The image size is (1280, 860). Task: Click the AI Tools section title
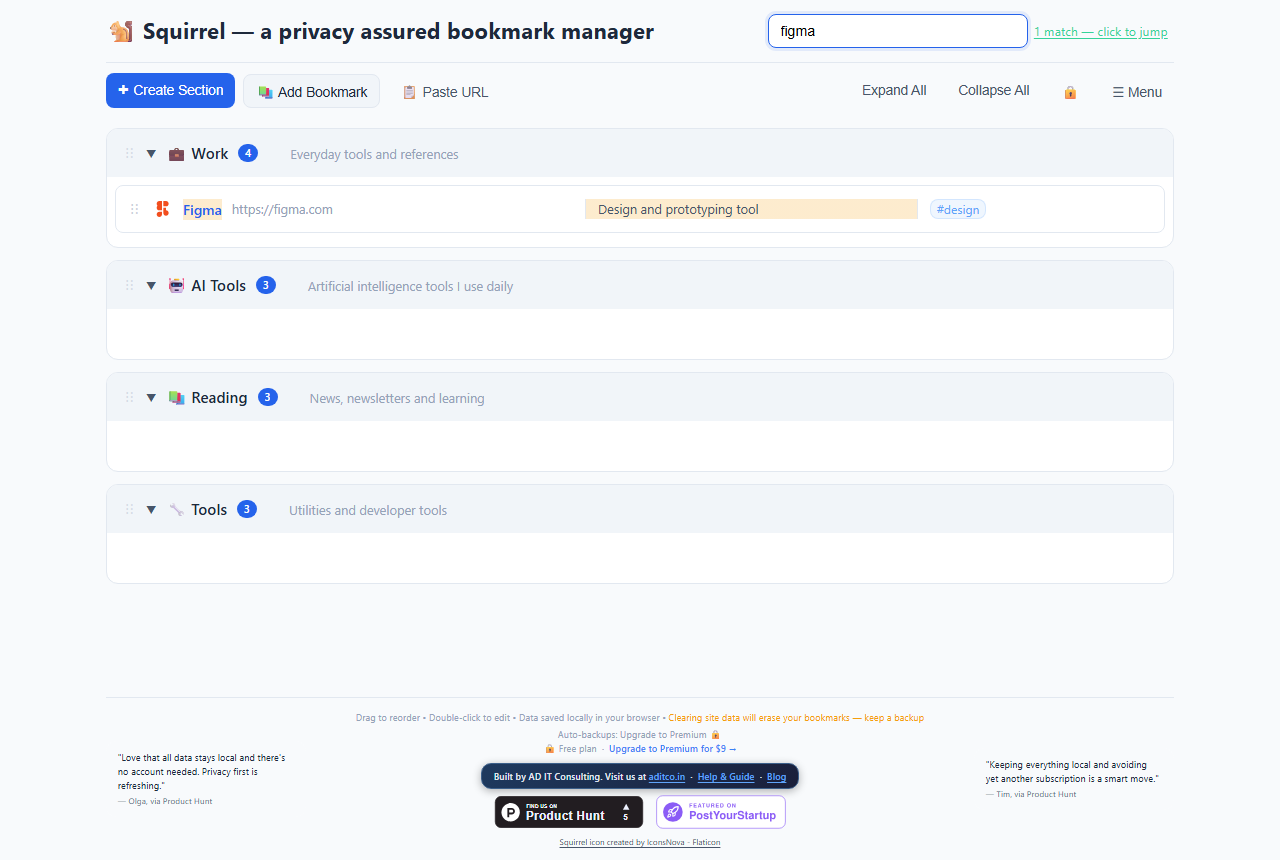[x=219, y=286]
